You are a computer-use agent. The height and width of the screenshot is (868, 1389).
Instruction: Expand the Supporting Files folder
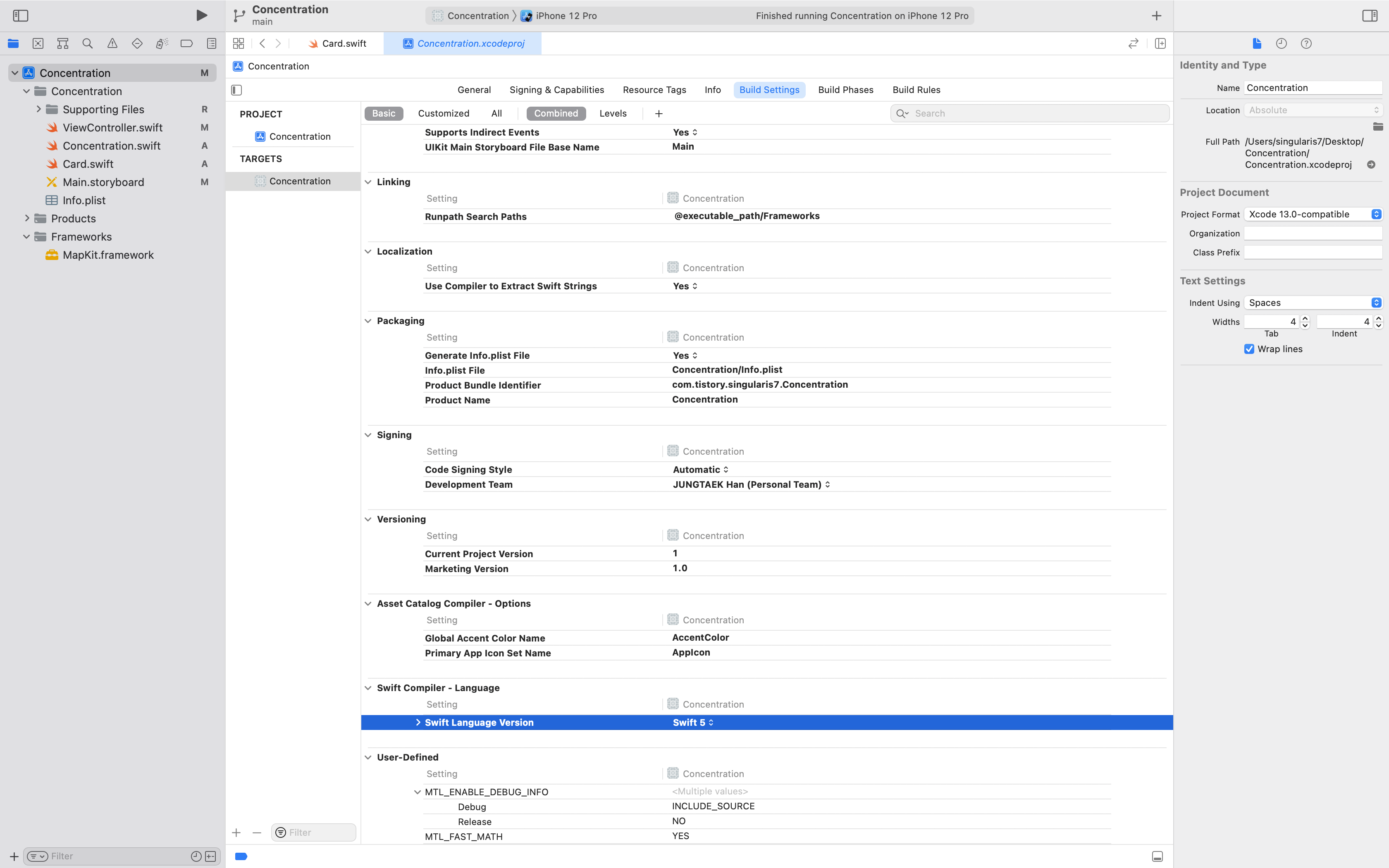(x=38, y=109)
